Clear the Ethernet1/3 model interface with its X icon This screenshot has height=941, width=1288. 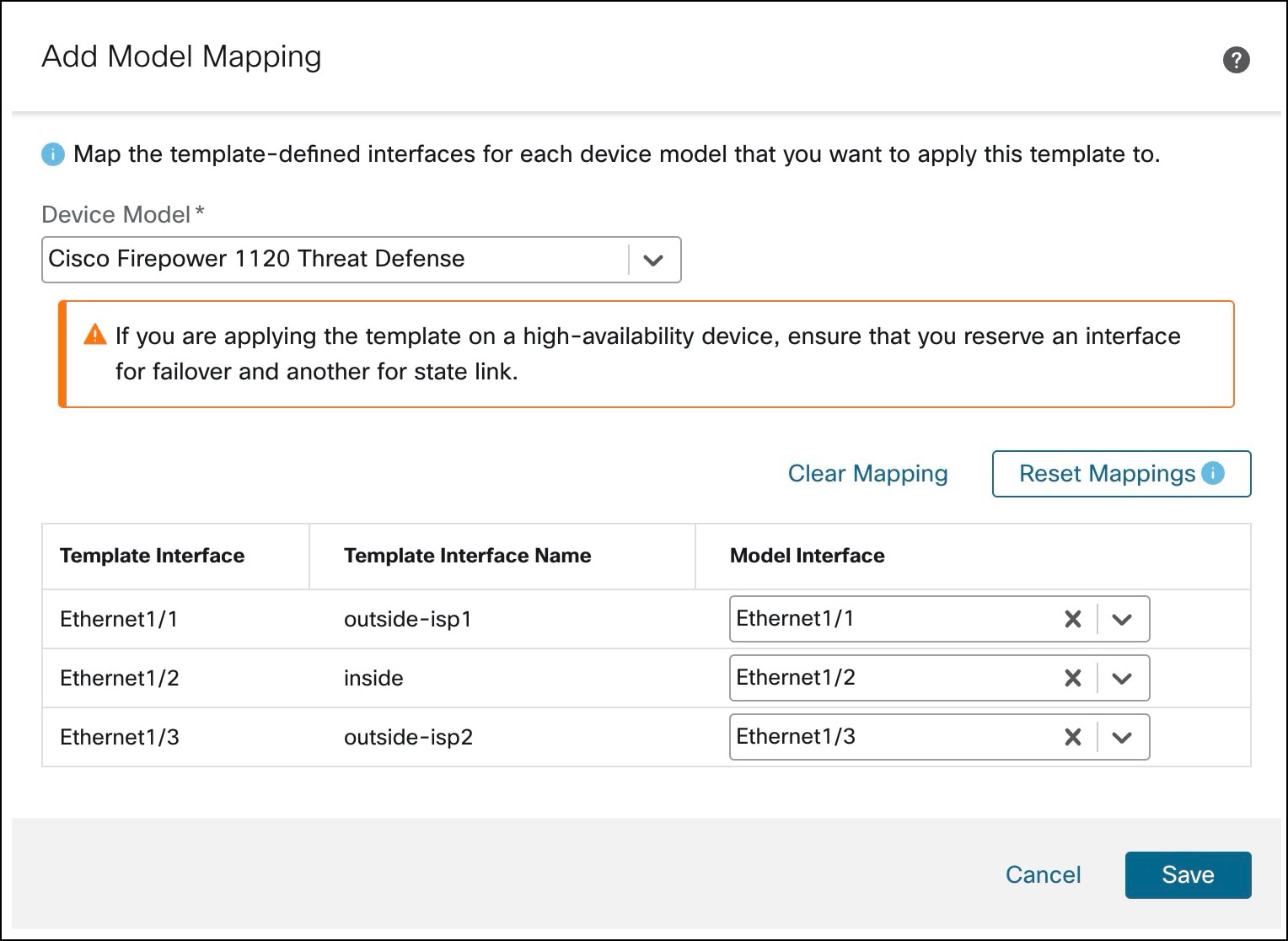click(x=1072, y=737)
